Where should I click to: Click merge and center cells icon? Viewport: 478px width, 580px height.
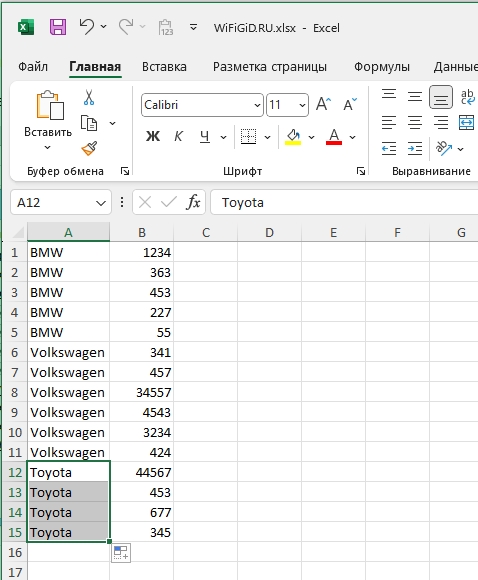pos(466,122)
